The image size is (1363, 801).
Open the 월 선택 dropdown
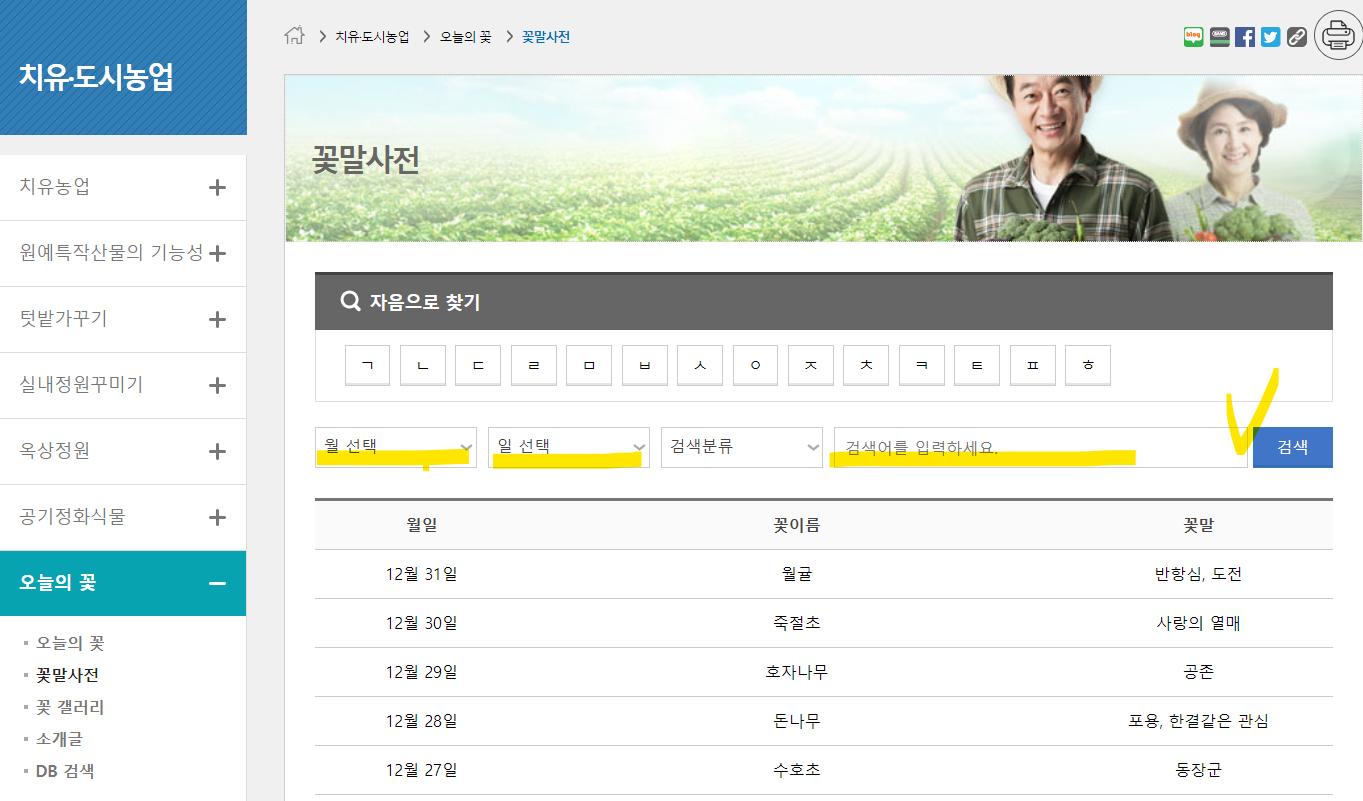395,447
